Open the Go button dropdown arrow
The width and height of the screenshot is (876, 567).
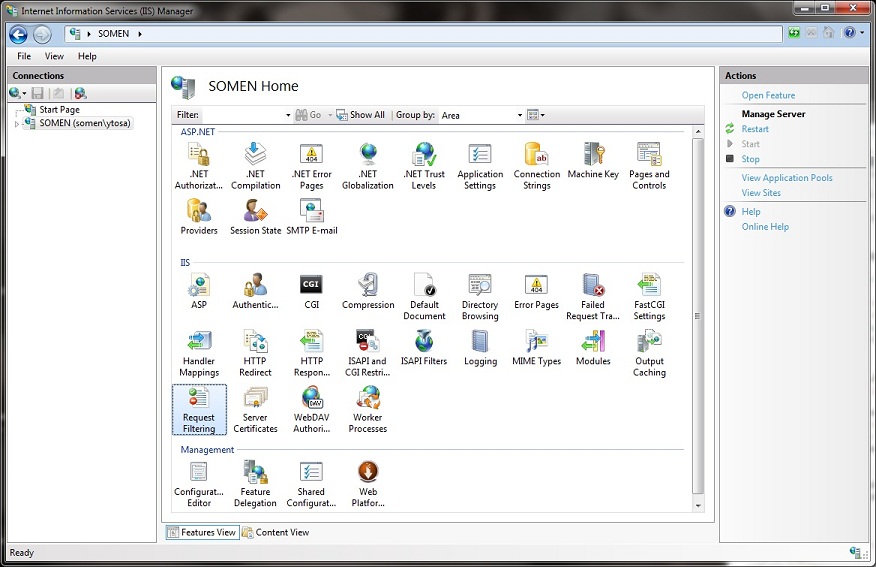330,115
